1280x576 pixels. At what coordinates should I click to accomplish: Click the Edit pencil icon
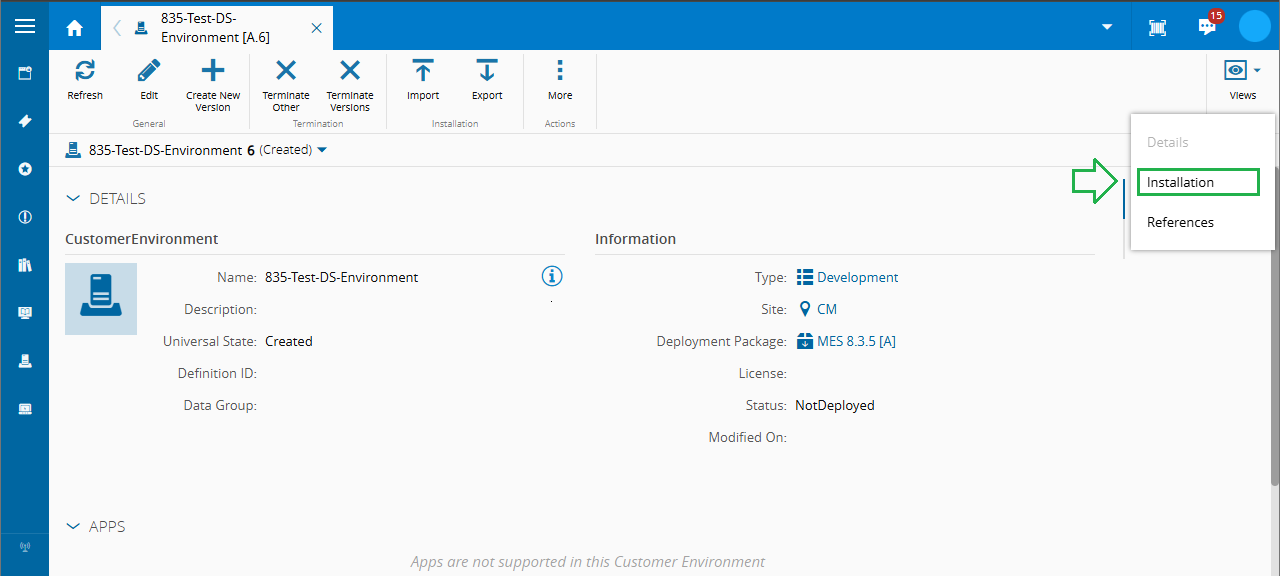tap(149, 72)
